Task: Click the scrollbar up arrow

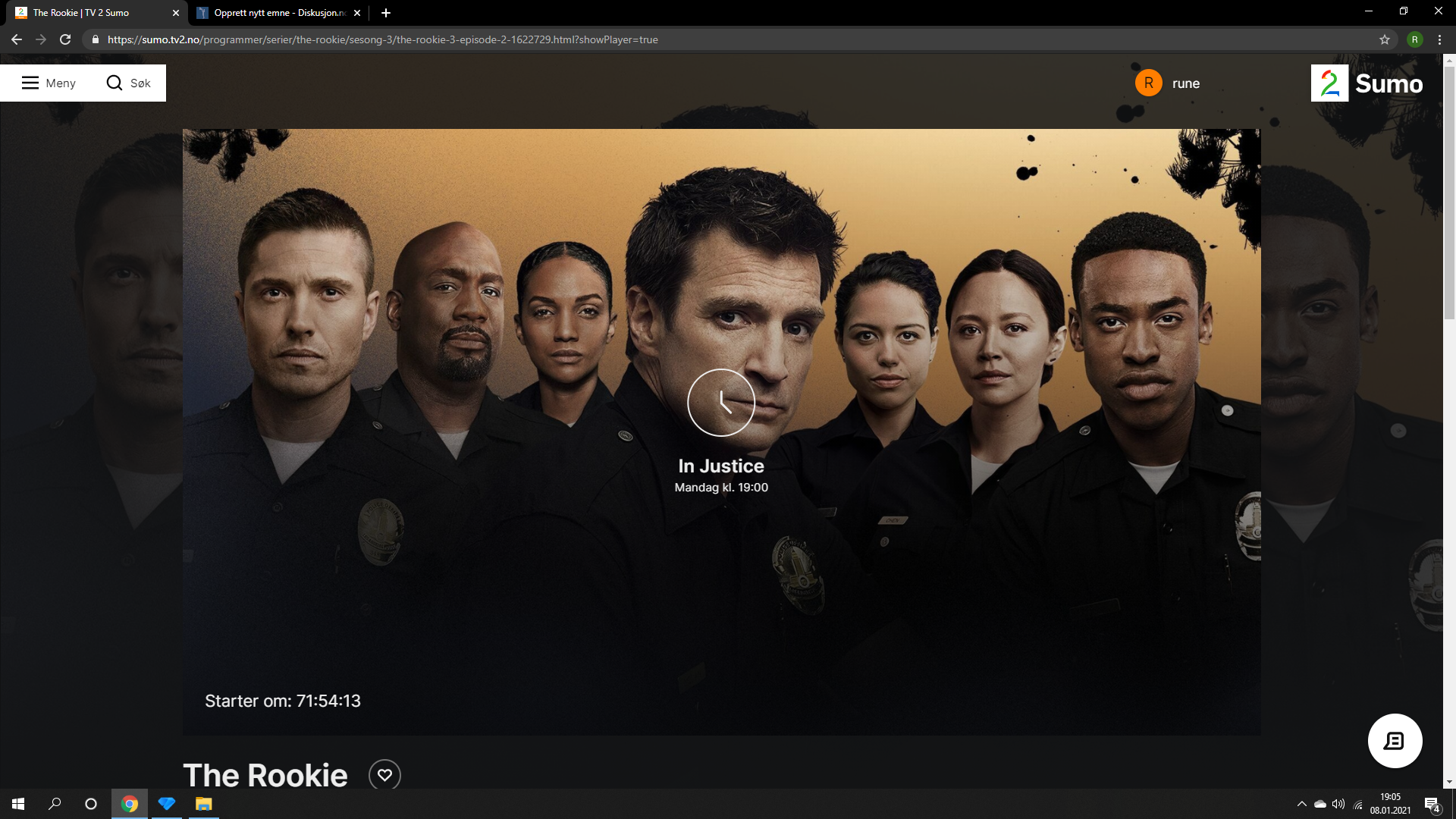Action: pyautogui.click(x=1449, y=59)
